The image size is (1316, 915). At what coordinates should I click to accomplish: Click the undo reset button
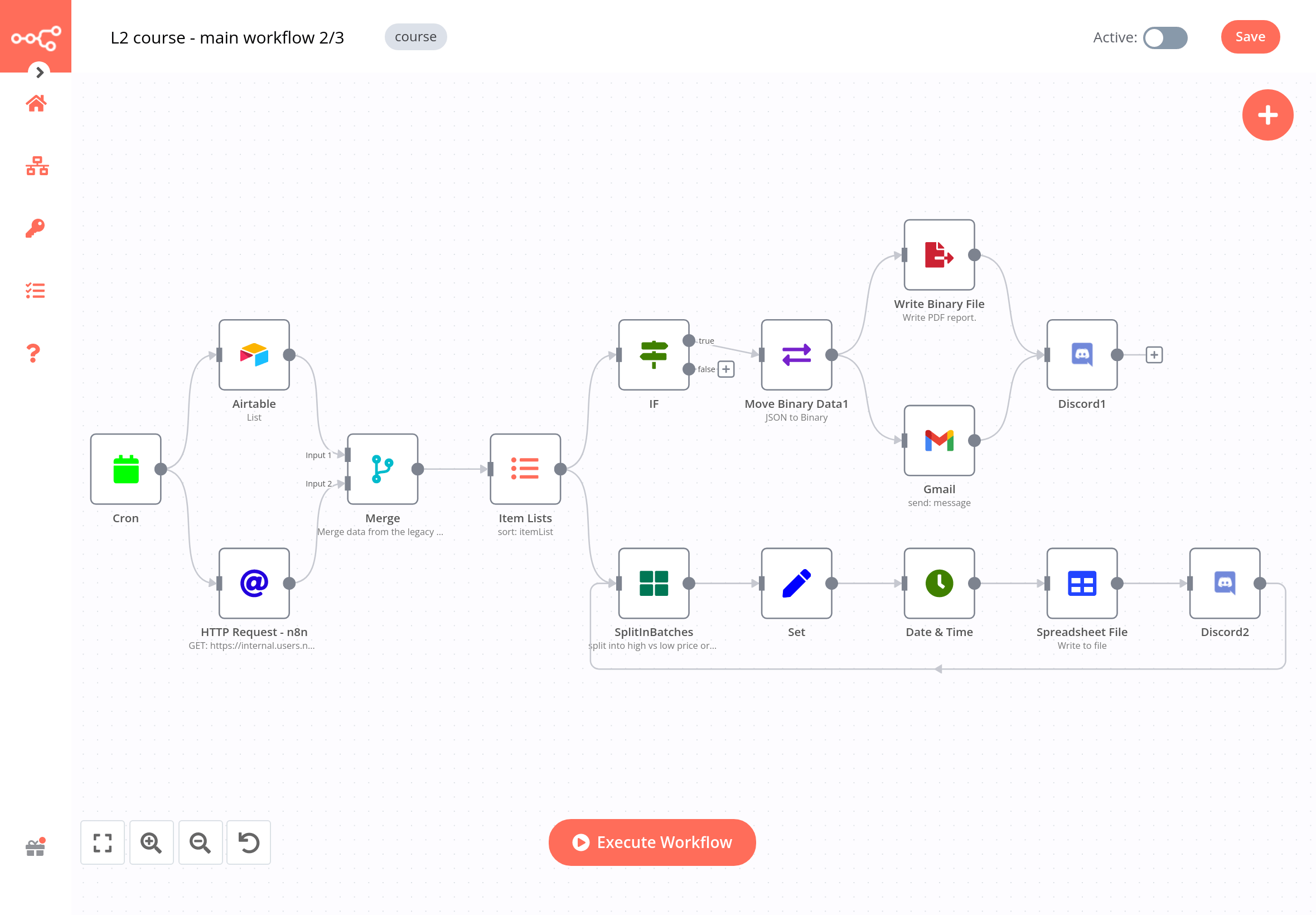pos(248,842)
